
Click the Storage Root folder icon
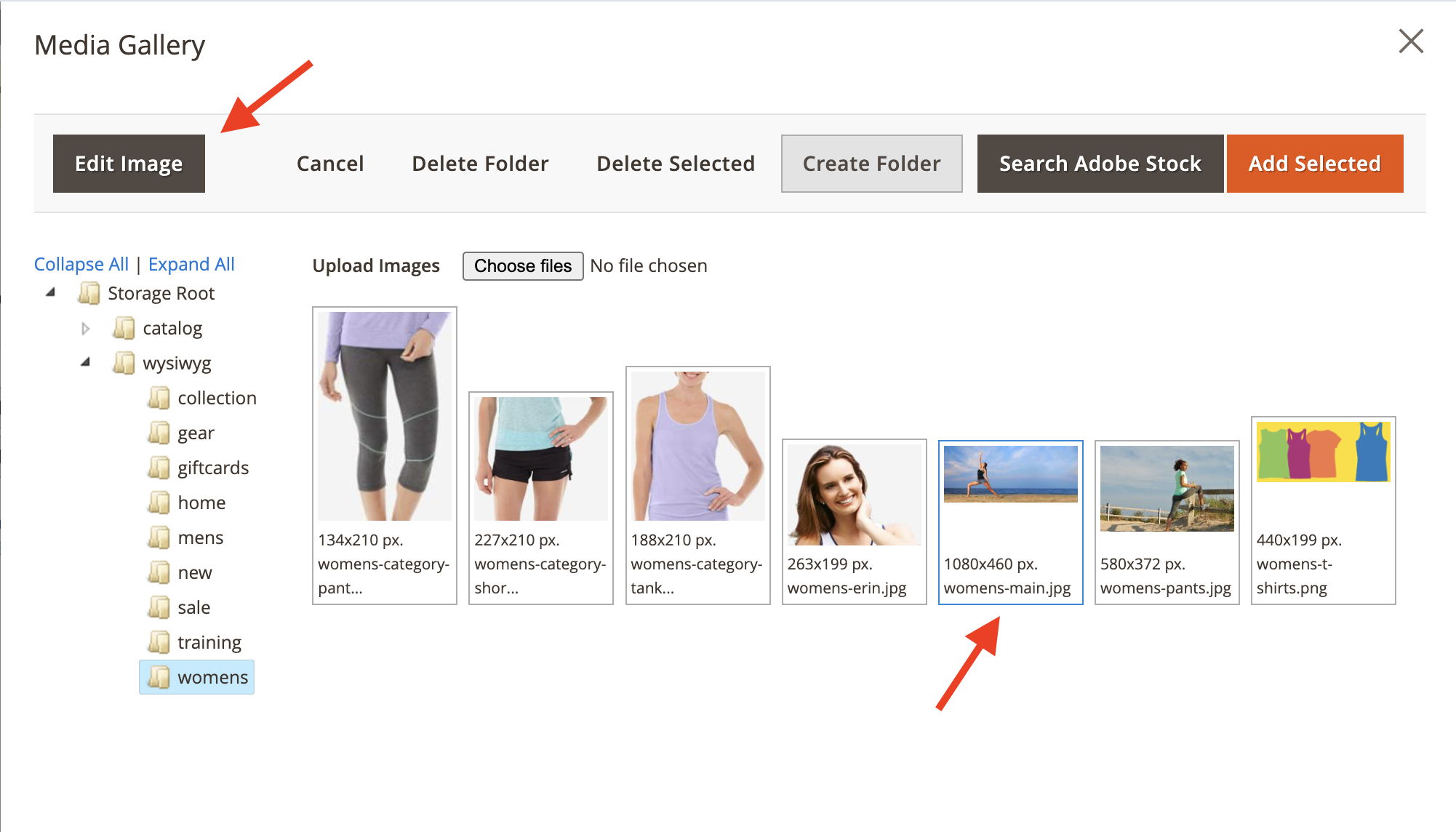coord(89,293)
